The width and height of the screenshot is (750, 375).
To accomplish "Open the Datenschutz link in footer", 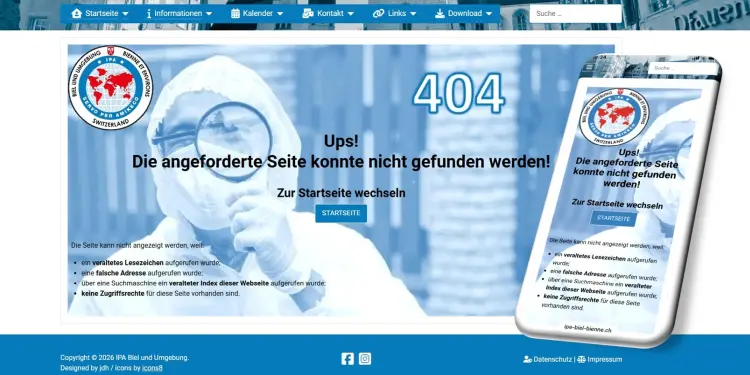I will pyautogui.click(x=552, y=359).
